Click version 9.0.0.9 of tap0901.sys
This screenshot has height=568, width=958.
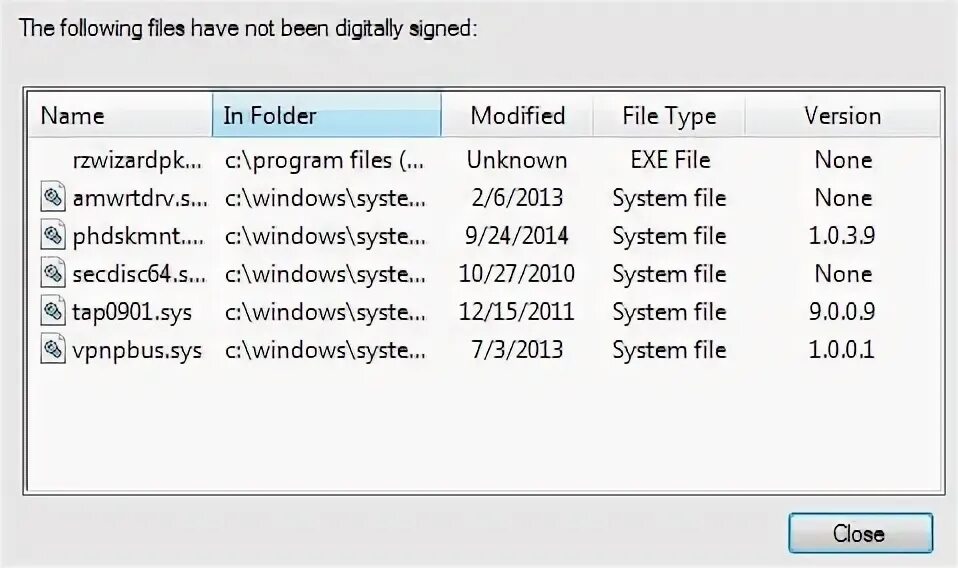842,312
